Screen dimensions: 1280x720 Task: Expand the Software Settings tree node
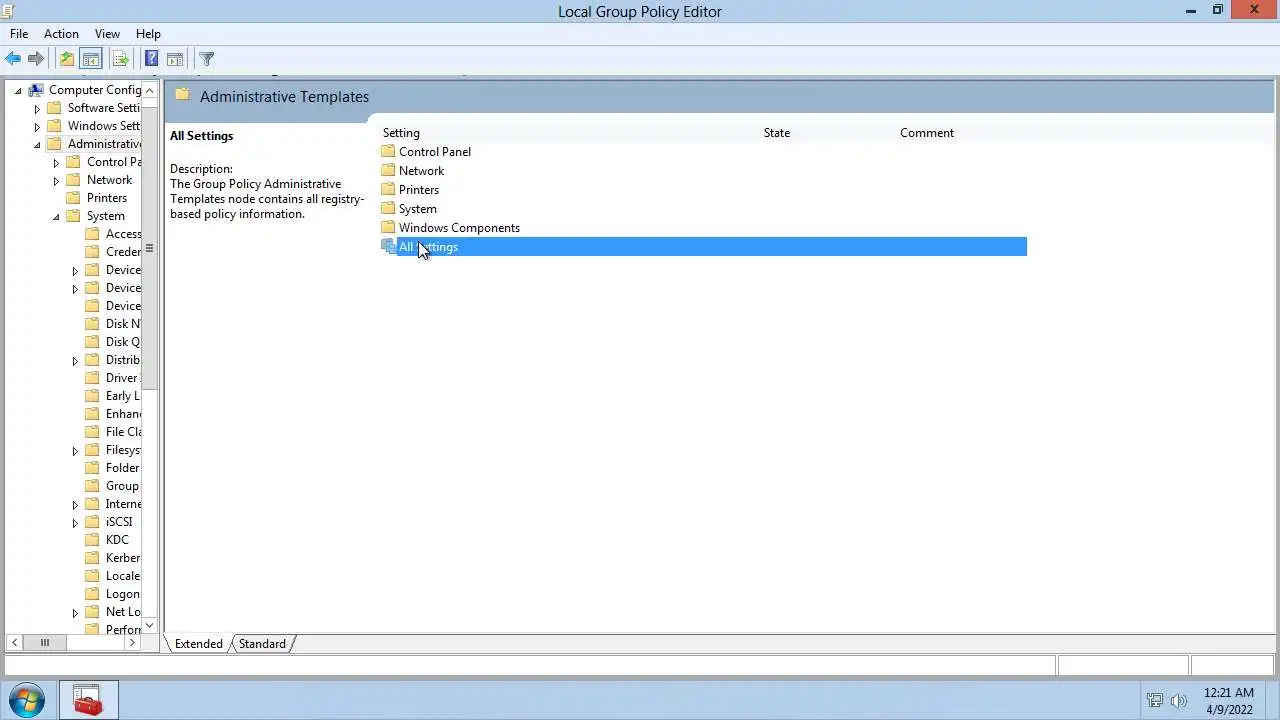click(x=37, y=108)
